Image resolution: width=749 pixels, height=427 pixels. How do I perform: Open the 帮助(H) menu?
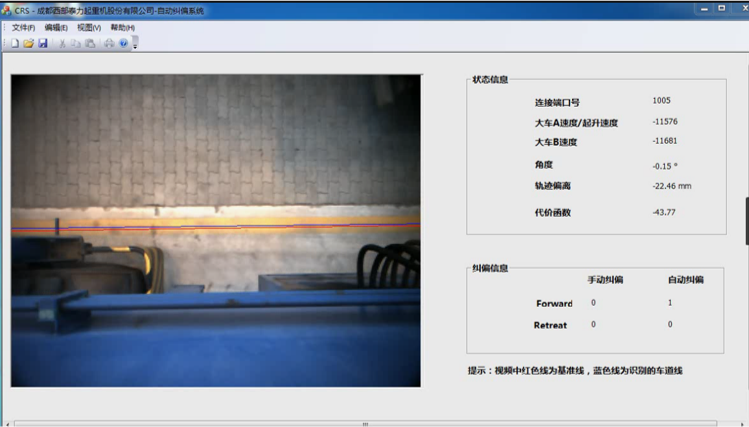(122, 28)
